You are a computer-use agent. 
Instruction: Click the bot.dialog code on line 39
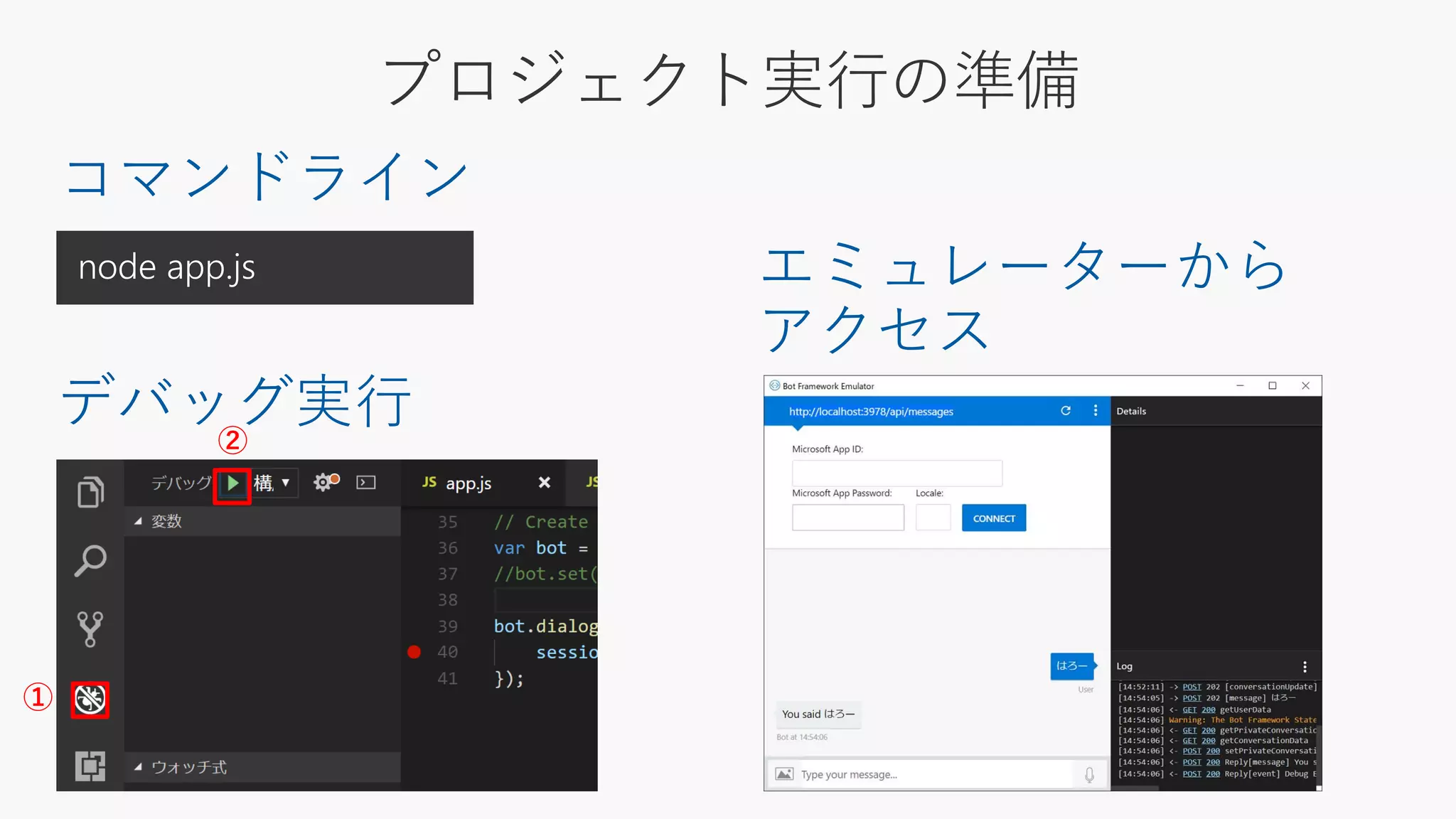tap(546, 626)
